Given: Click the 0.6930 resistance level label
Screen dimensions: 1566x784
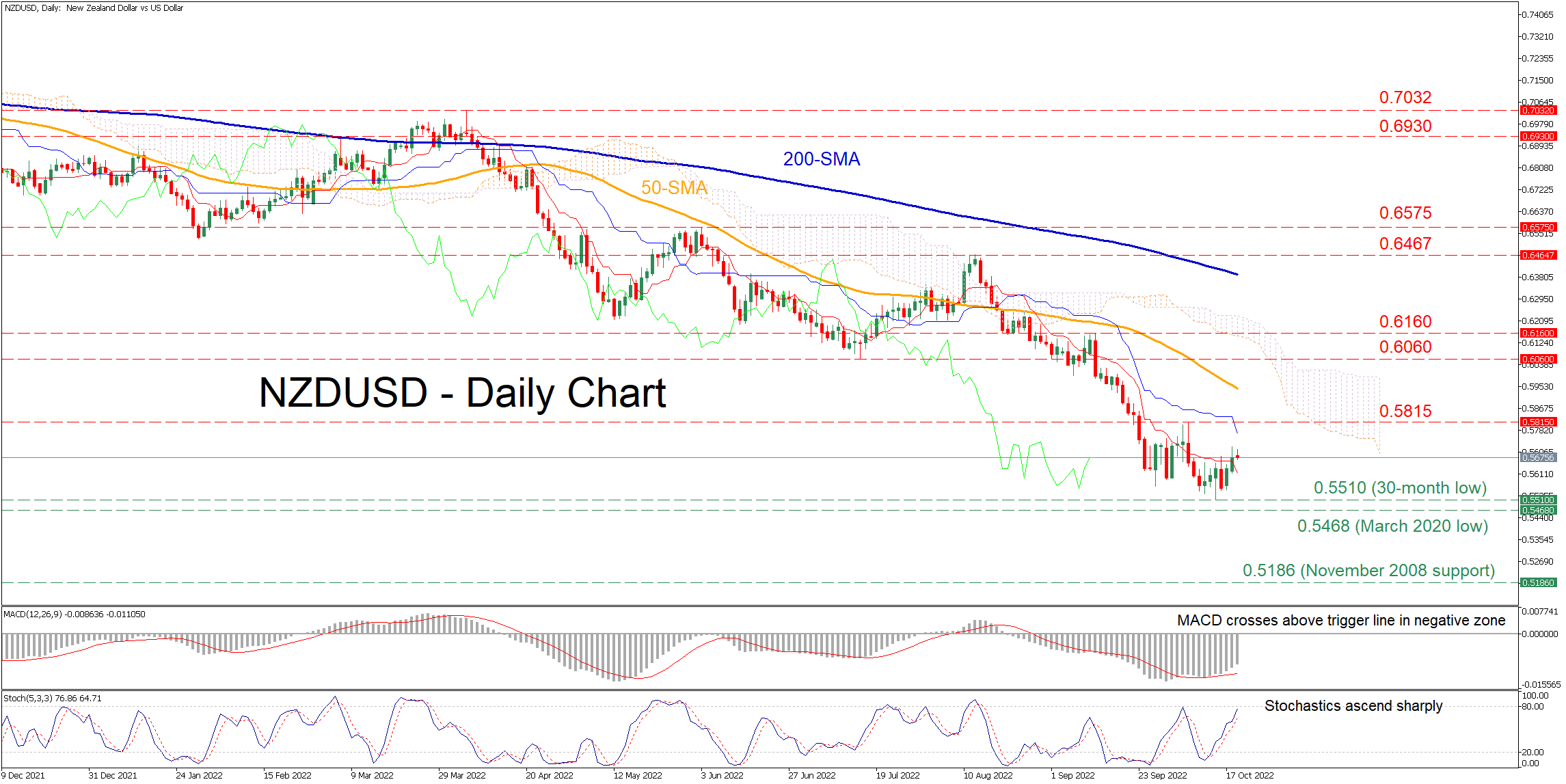Looking at the screenshot, I should pyautogui.click(x=1405, y=126).
